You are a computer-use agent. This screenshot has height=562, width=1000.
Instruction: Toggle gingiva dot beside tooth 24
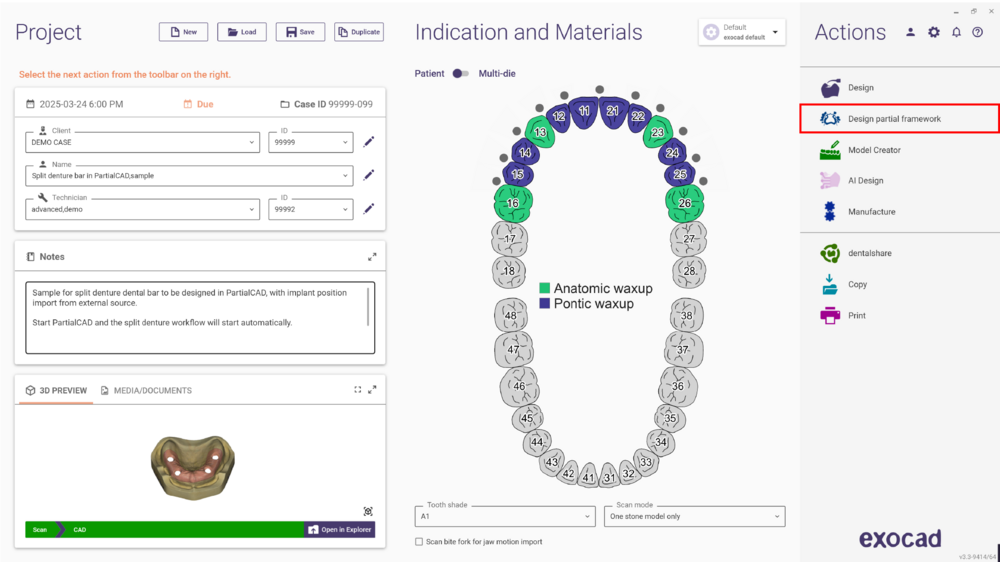pyautogui.click(x=696, y=158)
